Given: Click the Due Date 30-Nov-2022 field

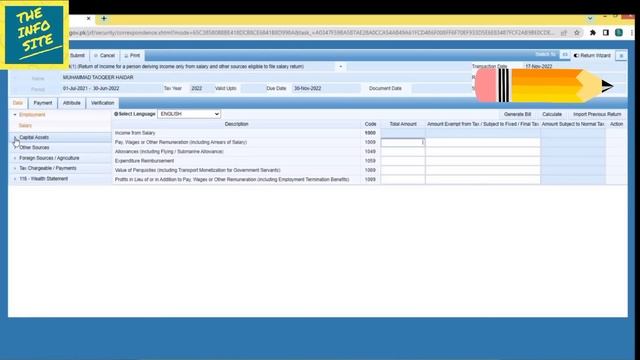Looking at the screenshot, I should click(326, 89).
